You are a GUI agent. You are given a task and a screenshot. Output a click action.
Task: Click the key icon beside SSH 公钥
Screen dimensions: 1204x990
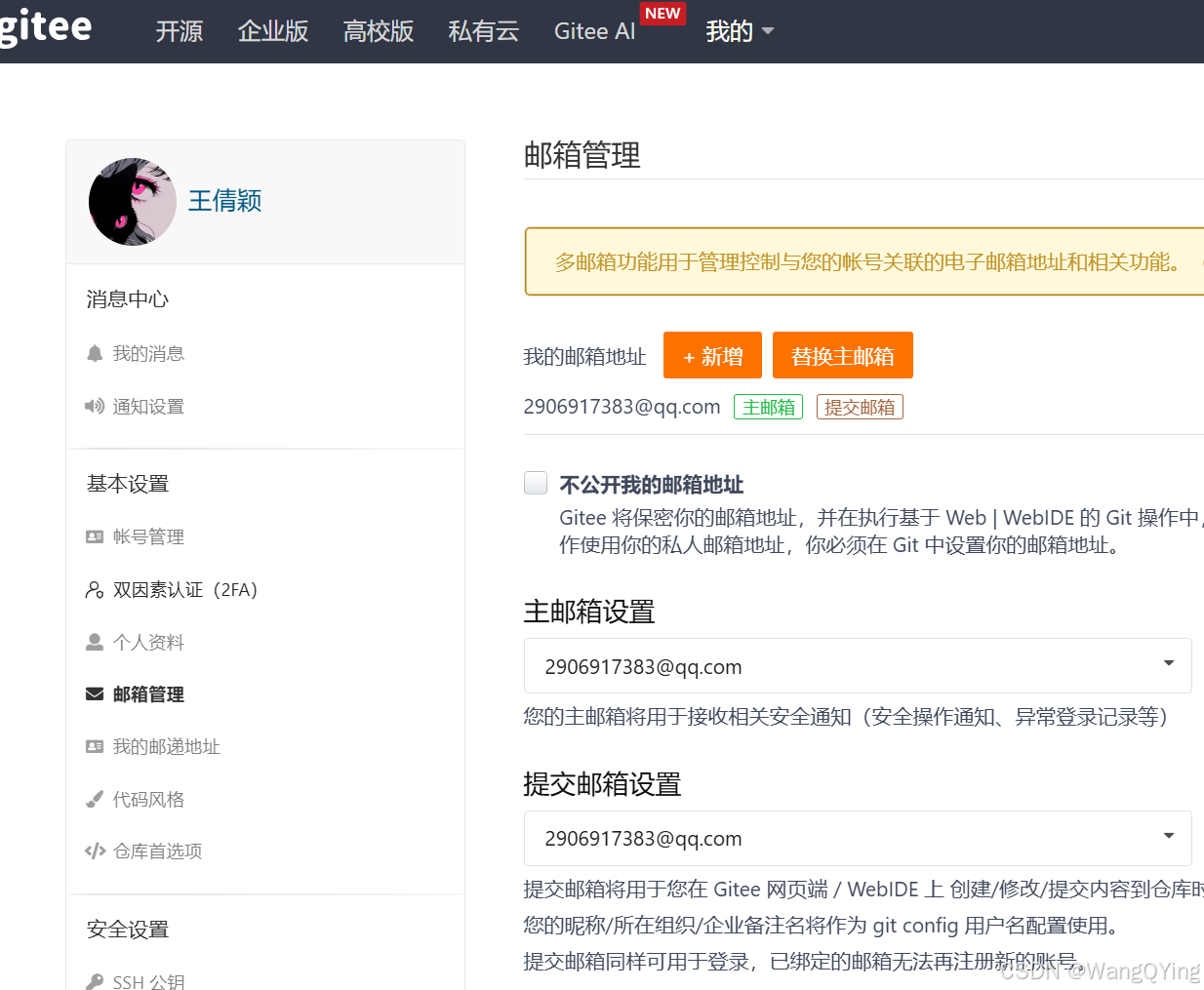click(x=95, y=981)
